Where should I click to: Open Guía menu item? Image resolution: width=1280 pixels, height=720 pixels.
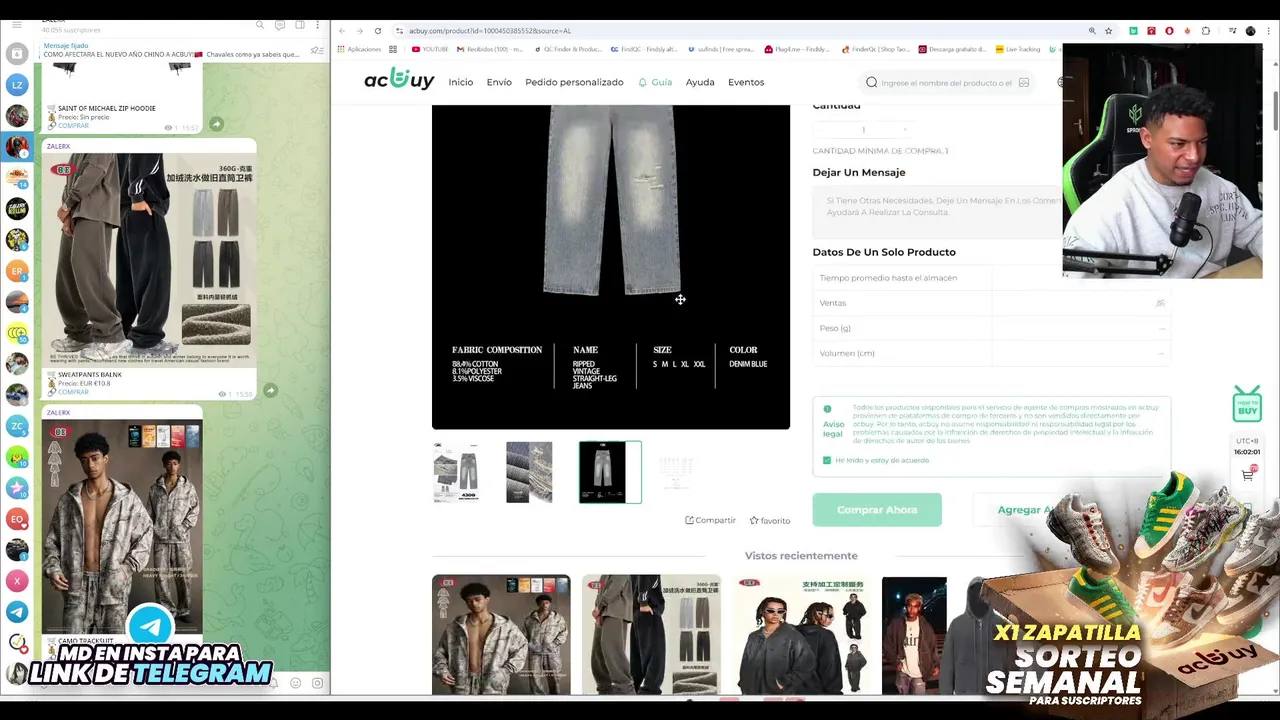click(655, 82)
